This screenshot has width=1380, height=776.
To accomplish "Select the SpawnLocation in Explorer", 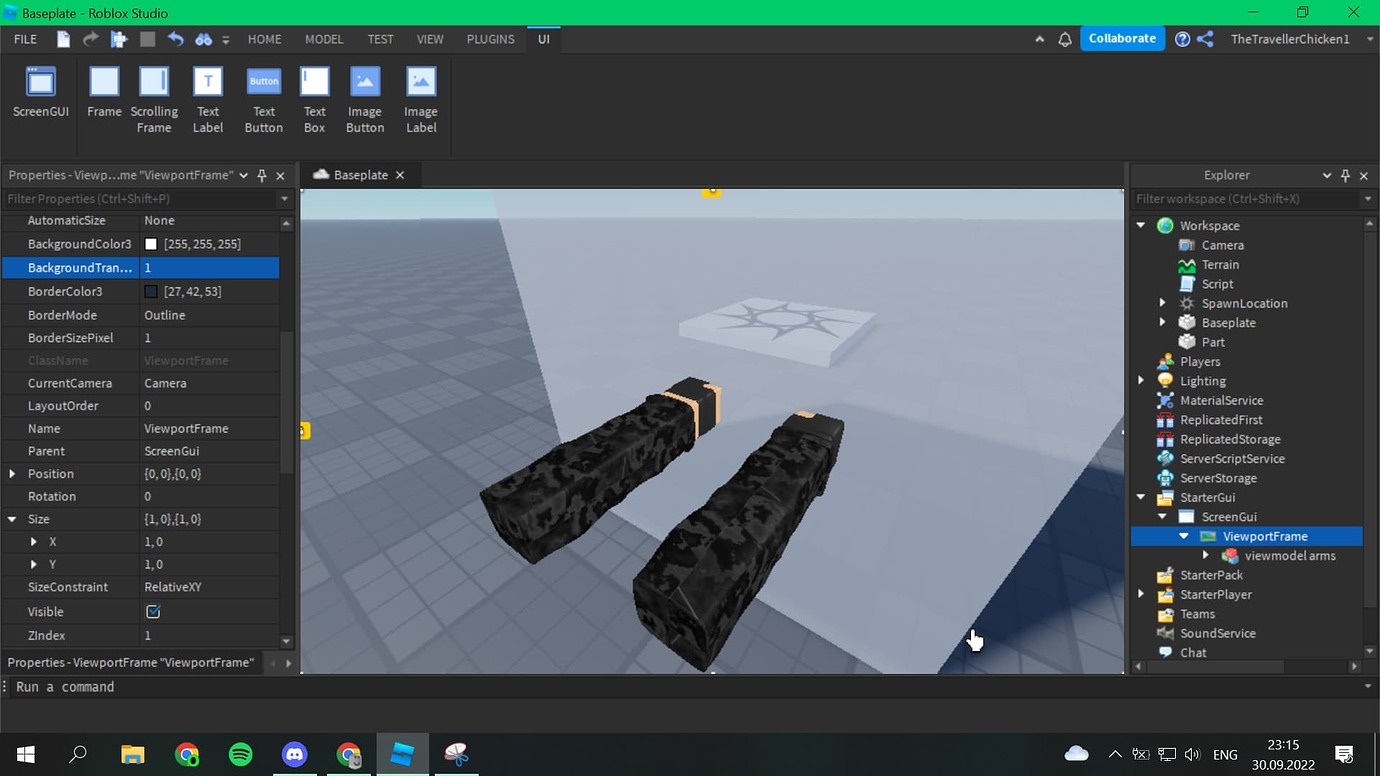I will (x=1244, y=303).
